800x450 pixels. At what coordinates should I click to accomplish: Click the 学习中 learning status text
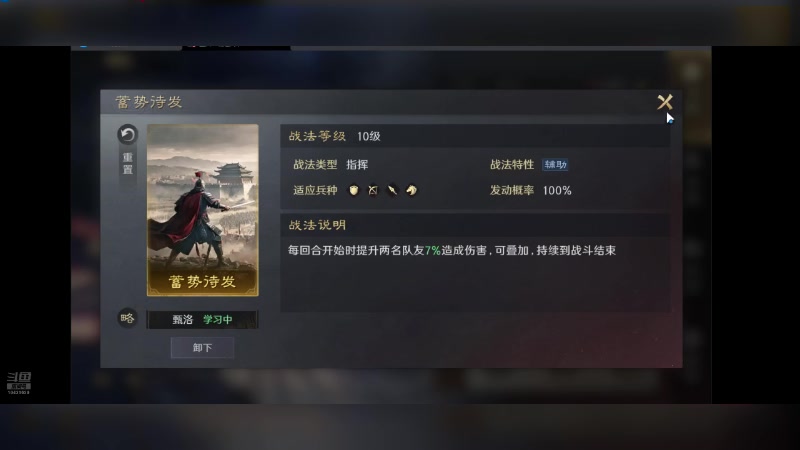pos(218,320)
